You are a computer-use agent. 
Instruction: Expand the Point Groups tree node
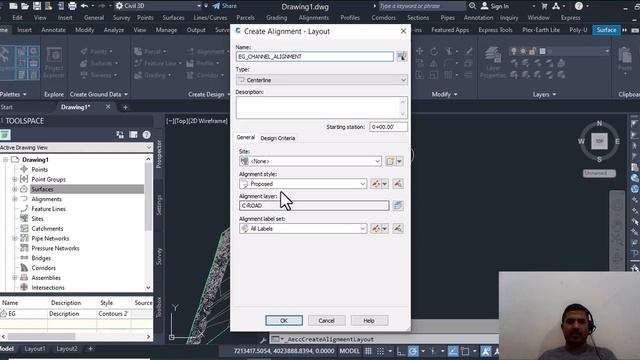coord(14,179)
